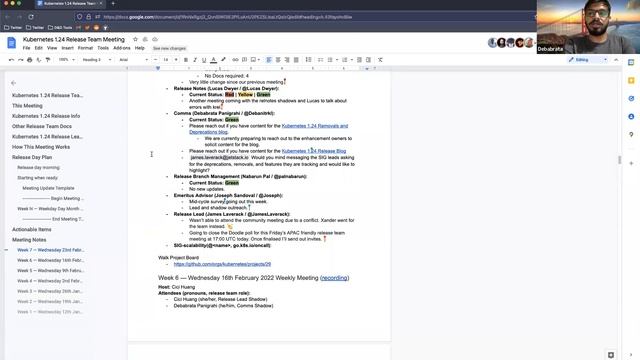640x360 pixels.
Task: Open Google Calendar side panel icon
Action: (631, 62)
